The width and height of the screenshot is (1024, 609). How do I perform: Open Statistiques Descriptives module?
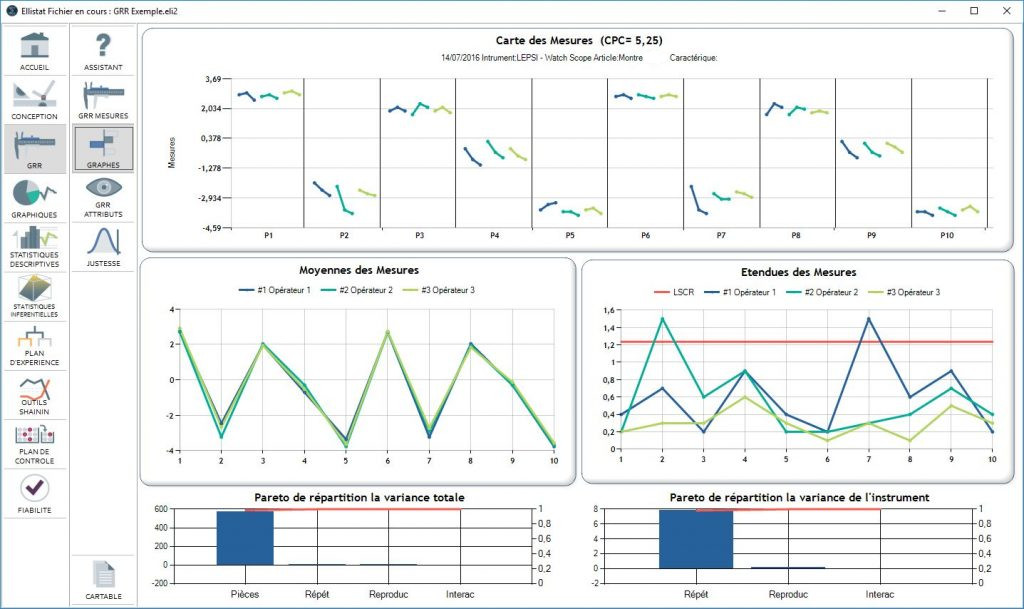35,247
